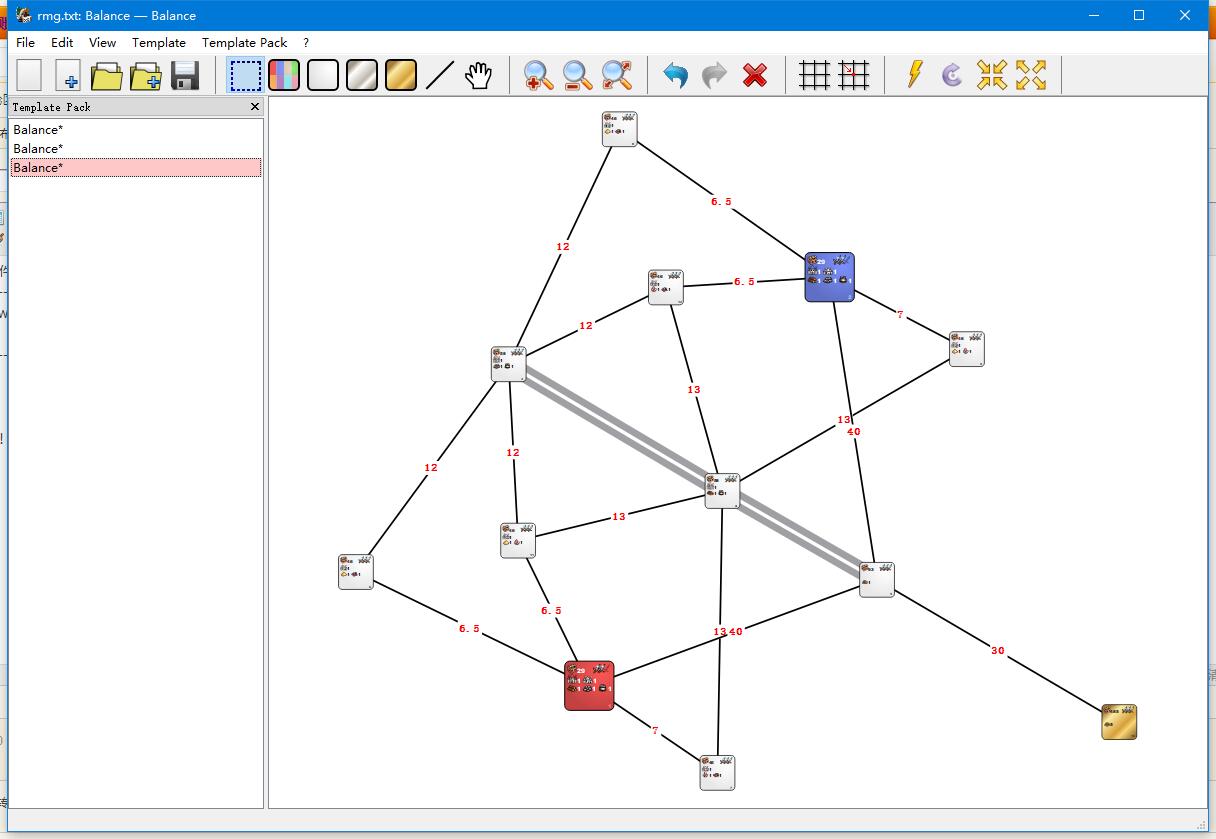
Task: Select the highlighted third Balance* template
Action: point(38,168)
